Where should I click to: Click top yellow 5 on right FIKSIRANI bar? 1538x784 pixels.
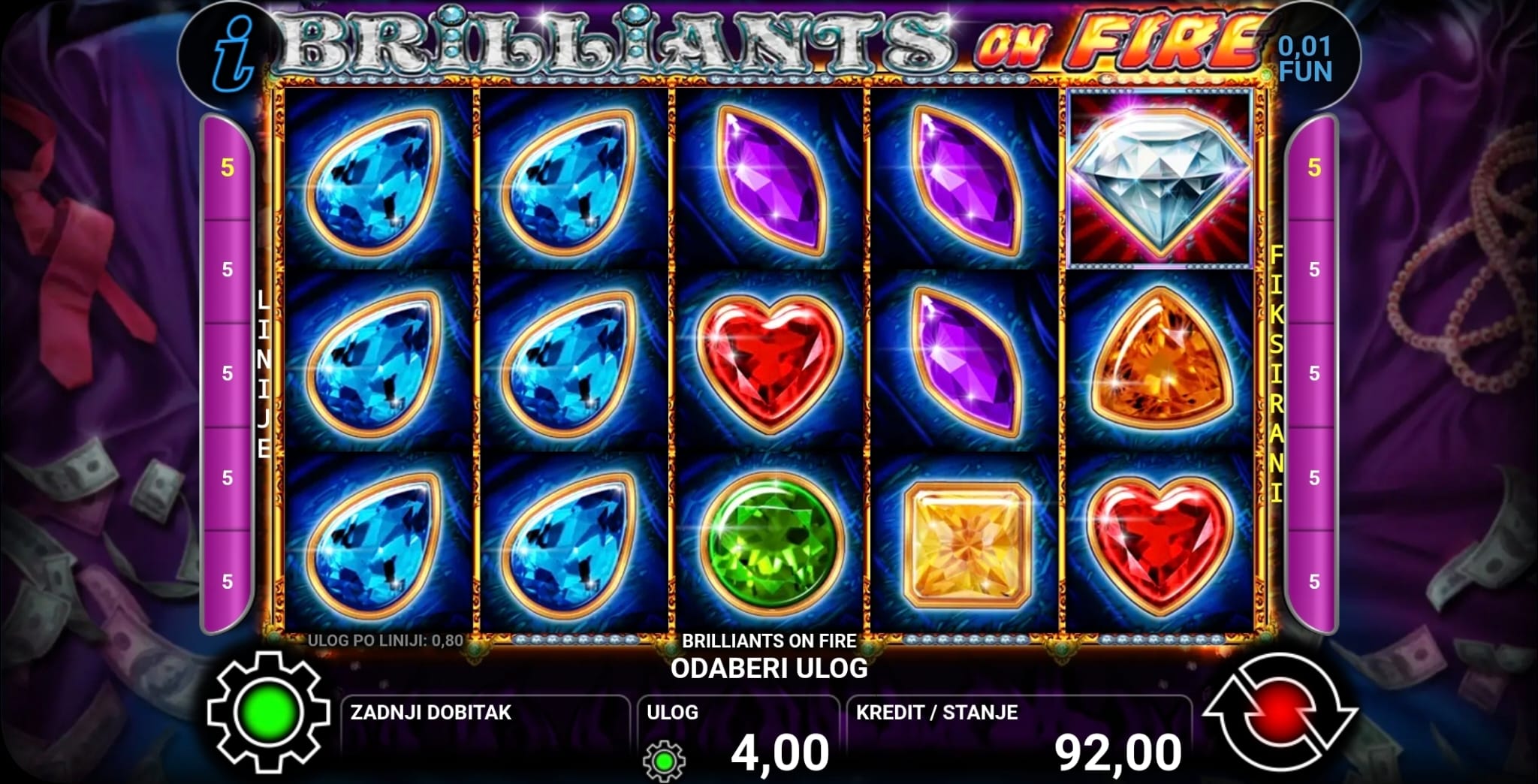[1313, 167]
